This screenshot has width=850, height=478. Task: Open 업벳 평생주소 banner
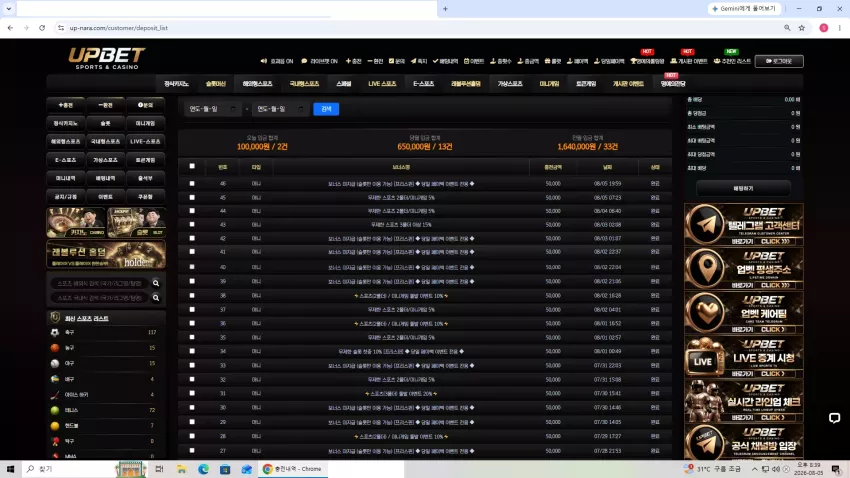coord(744,269)
